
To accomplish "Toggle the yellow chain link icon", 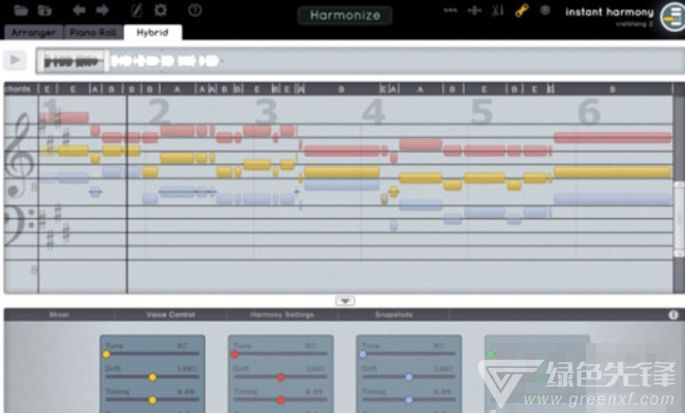I will click(x=522, y=10).
